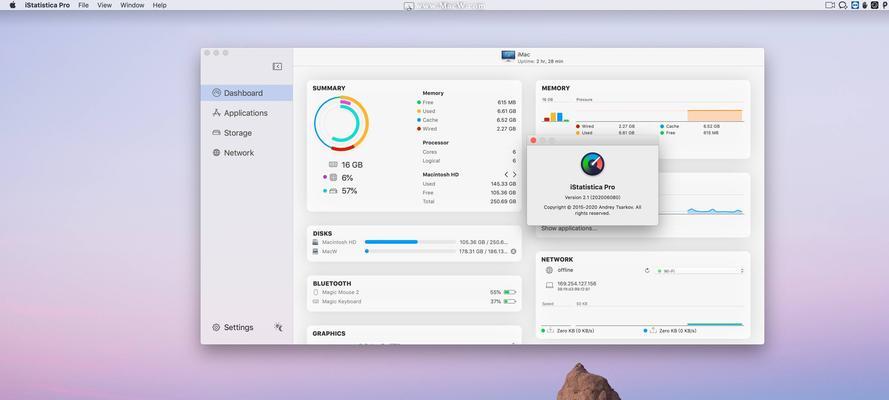Screen dimensions: 889x400
Task: Click the offline globe icon in Network
Action: pos(549,270)
